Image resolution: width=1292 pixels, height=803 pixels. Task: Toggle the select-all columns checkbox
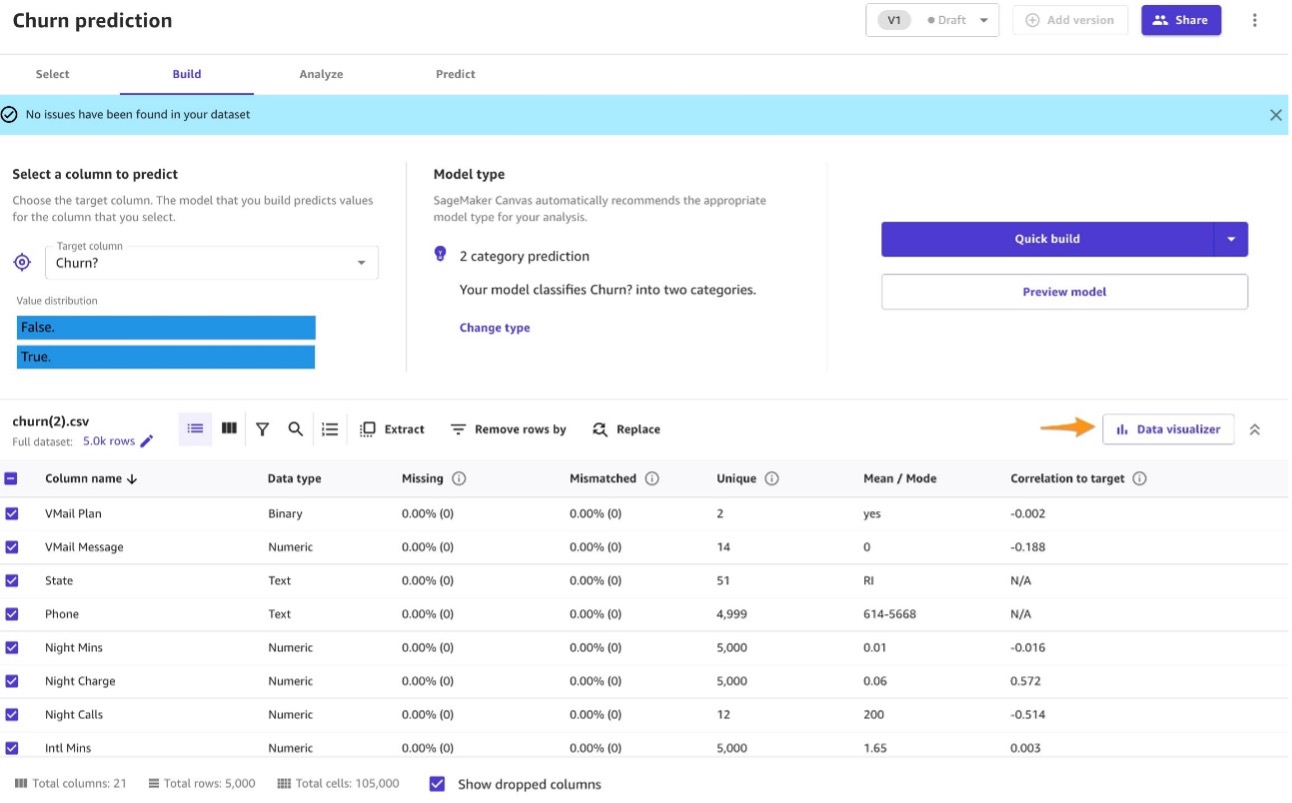click(x=11, y=479)
